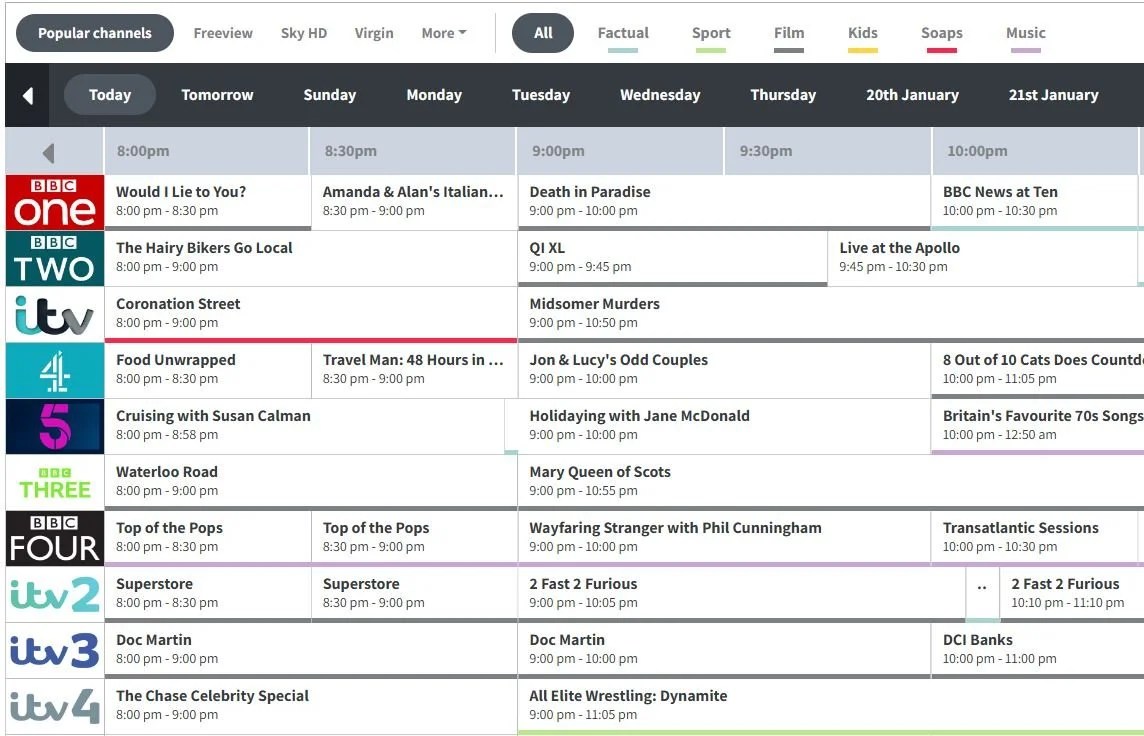
Task: Open All Elite Wrestling: Dynamite
Action: tap(831, 706)
